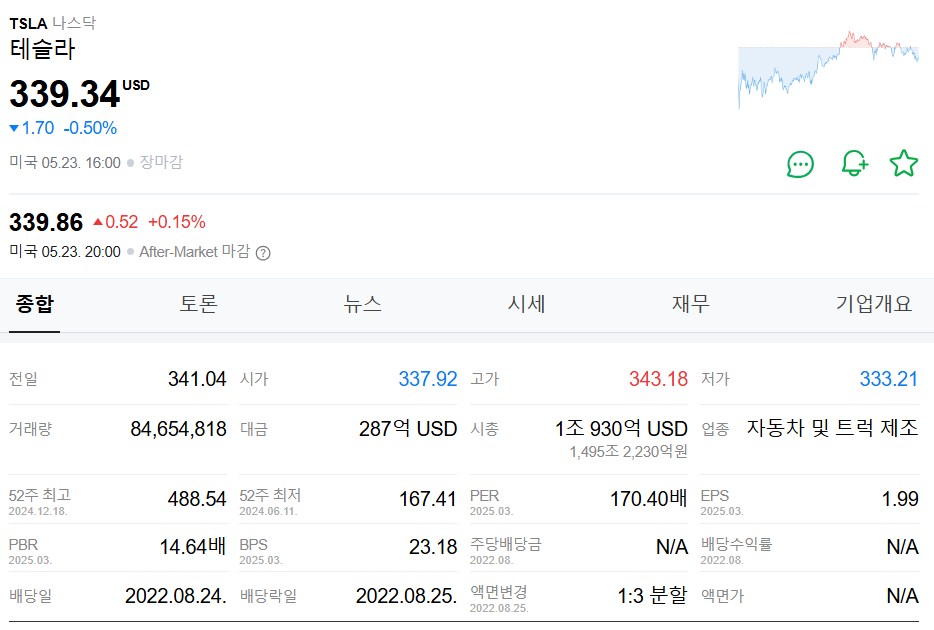Viewport: 934px width, 630px height.
Task: Click the 대금 value 287억 USD
Action: [x=408, y=429]
